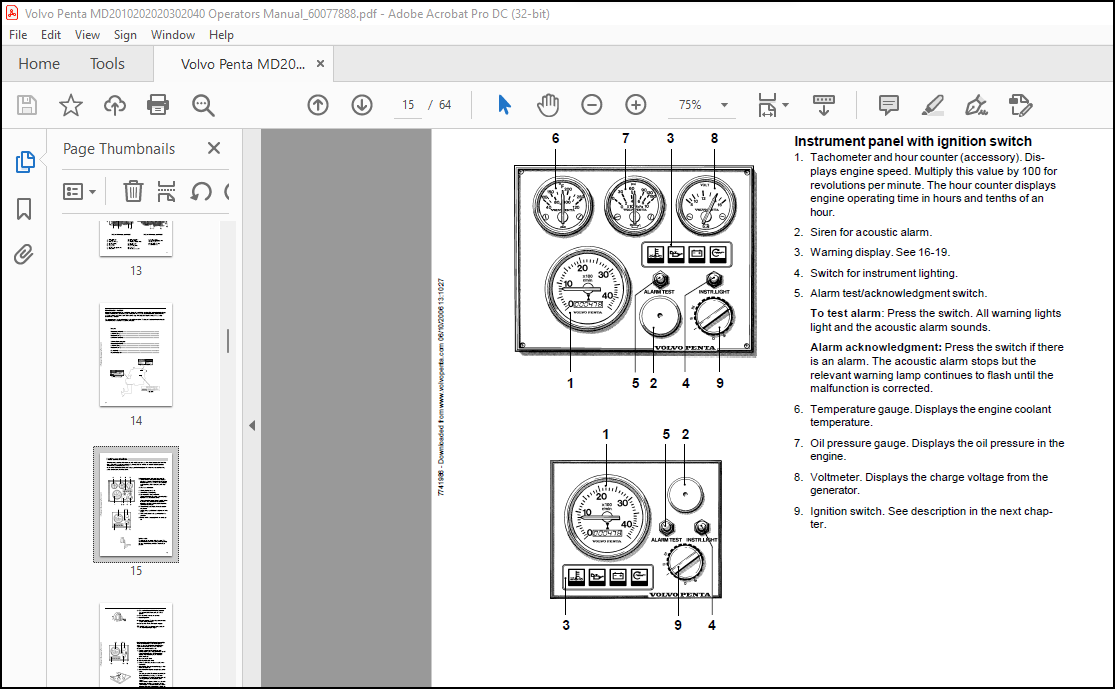Click the text 'Warning display. See 16-19.'
This screenshot has width=1115, height=689.
tap(880, 252)
